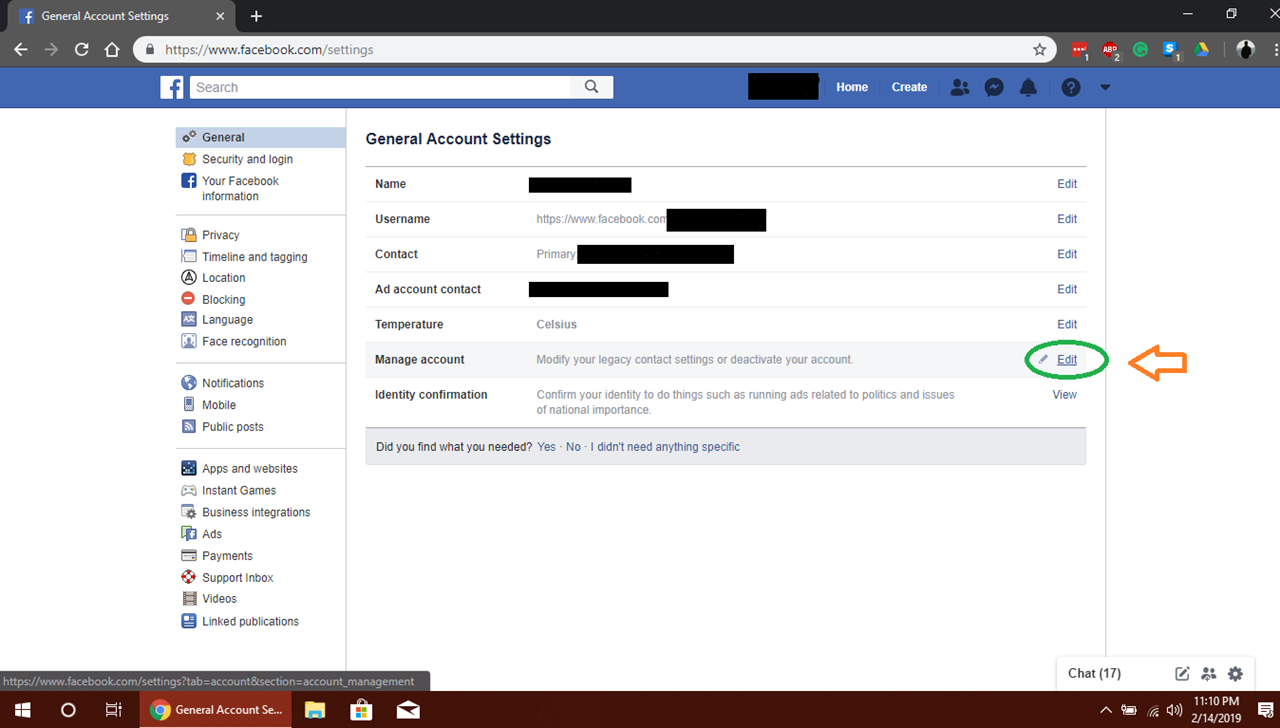Edit the Temperature setting
The image size is (1280, 728).
point(1067,324)
